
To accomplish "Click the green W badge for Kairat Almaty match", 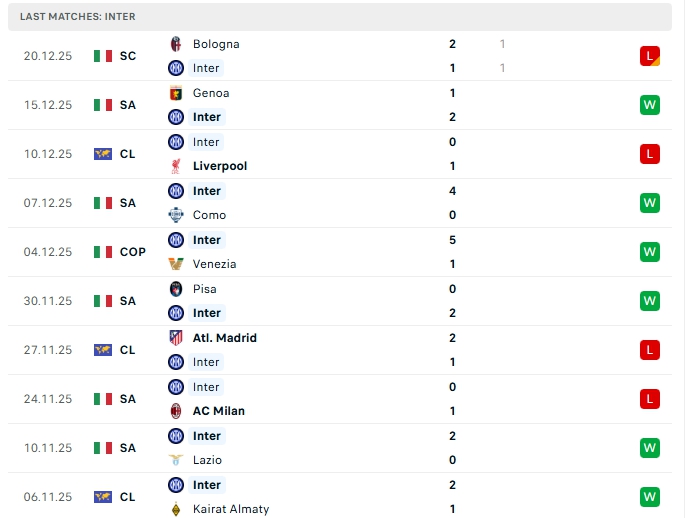I will click(x=650, y=497).
